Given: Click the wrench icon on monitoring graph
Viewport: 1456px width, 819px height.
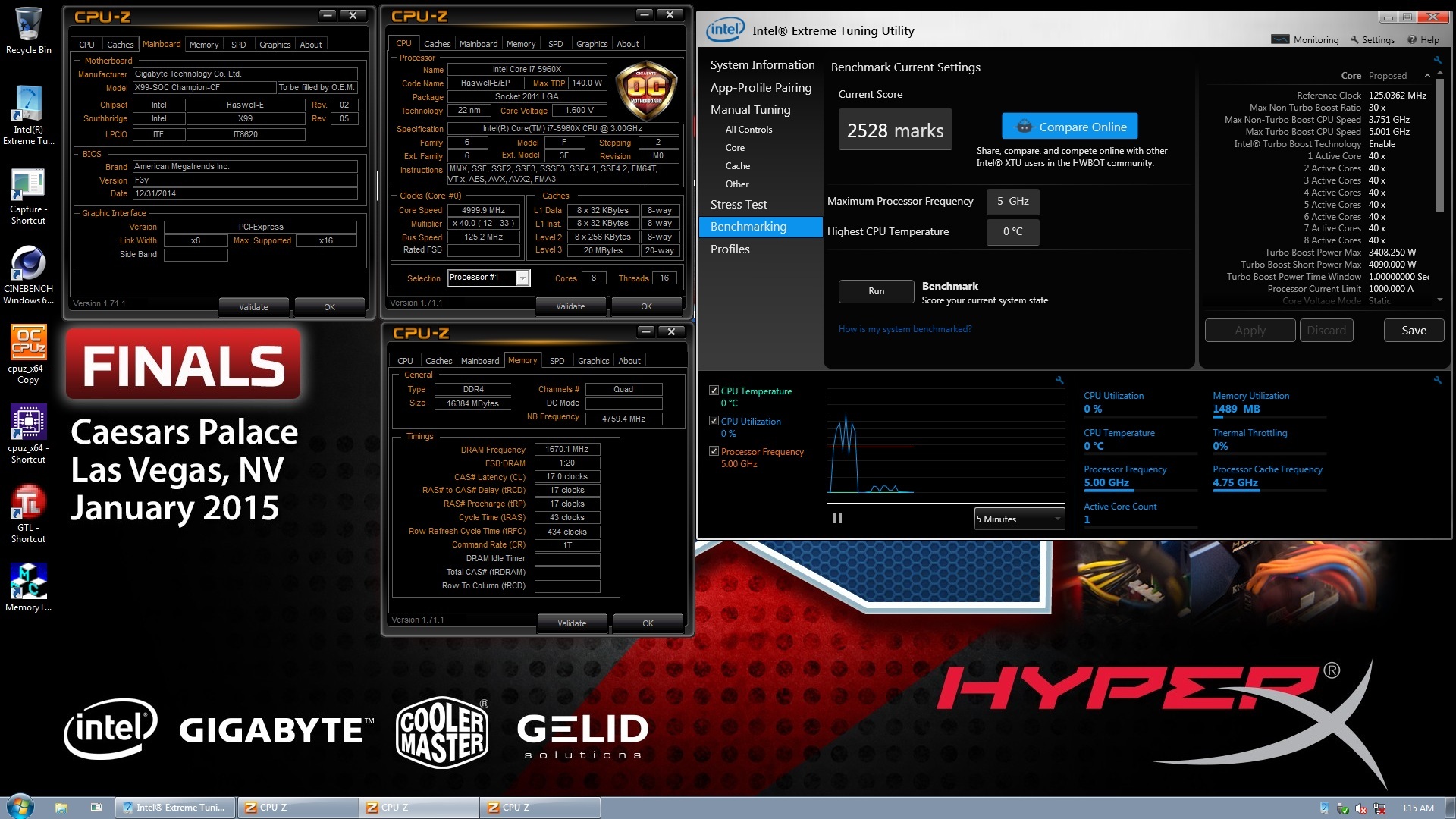Looking at the screenshot, I should pyautogui.click(x=1059, y=381).
